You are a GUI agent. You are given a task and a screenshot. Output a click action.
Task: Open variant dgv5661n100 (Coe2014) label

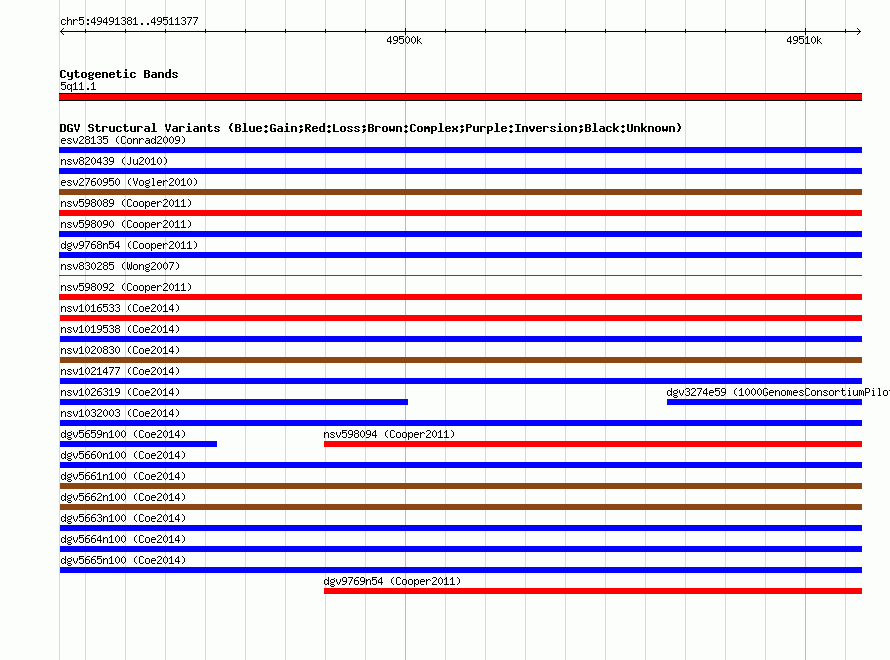[123, 476]
